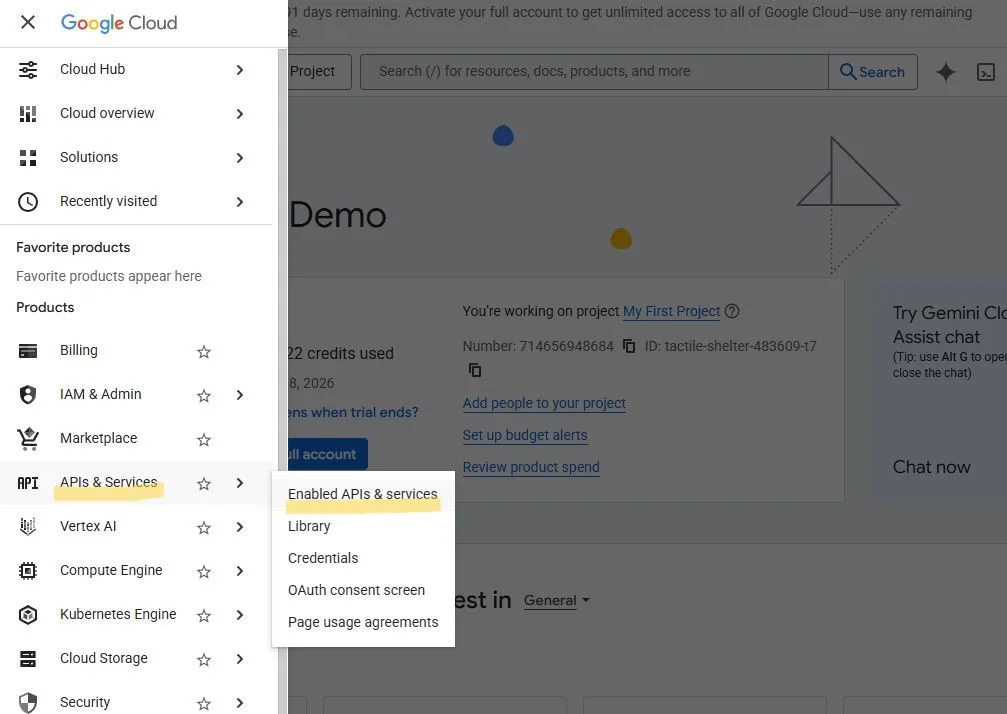Close the navigation menu with X icon

point(28,22)
